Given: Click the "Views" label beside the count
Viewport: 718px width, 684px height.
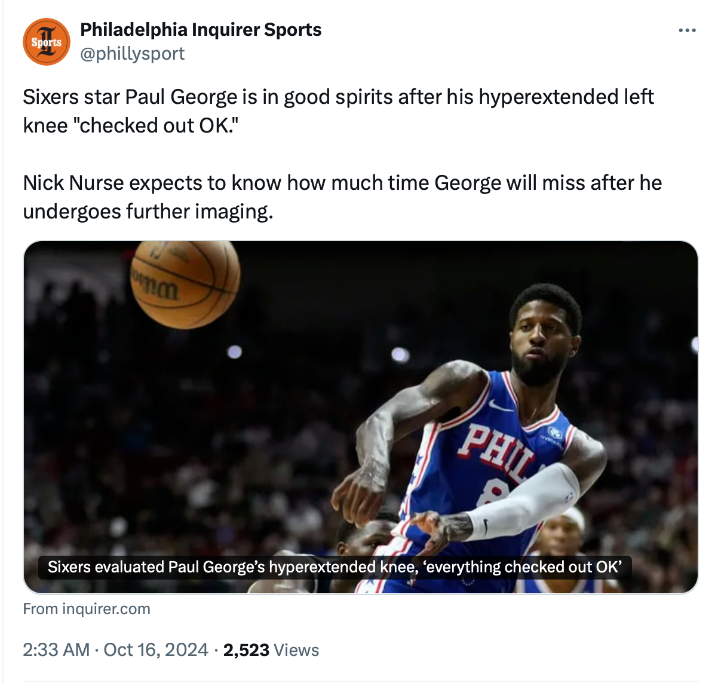Looking at the screenshot, I should coord(296,650).
